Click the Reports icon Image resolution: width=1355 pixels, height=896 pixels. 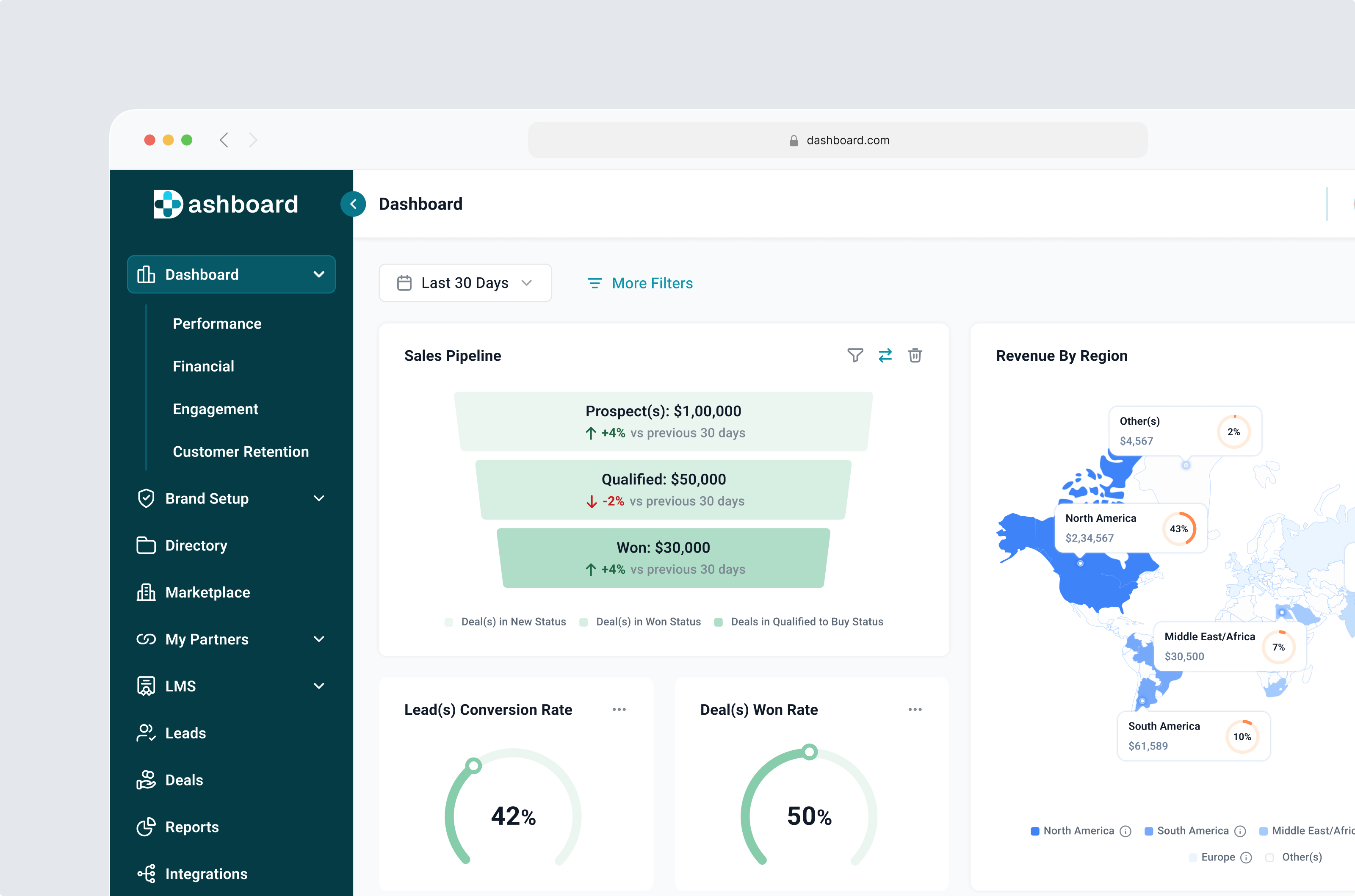(x=146, y=827)
